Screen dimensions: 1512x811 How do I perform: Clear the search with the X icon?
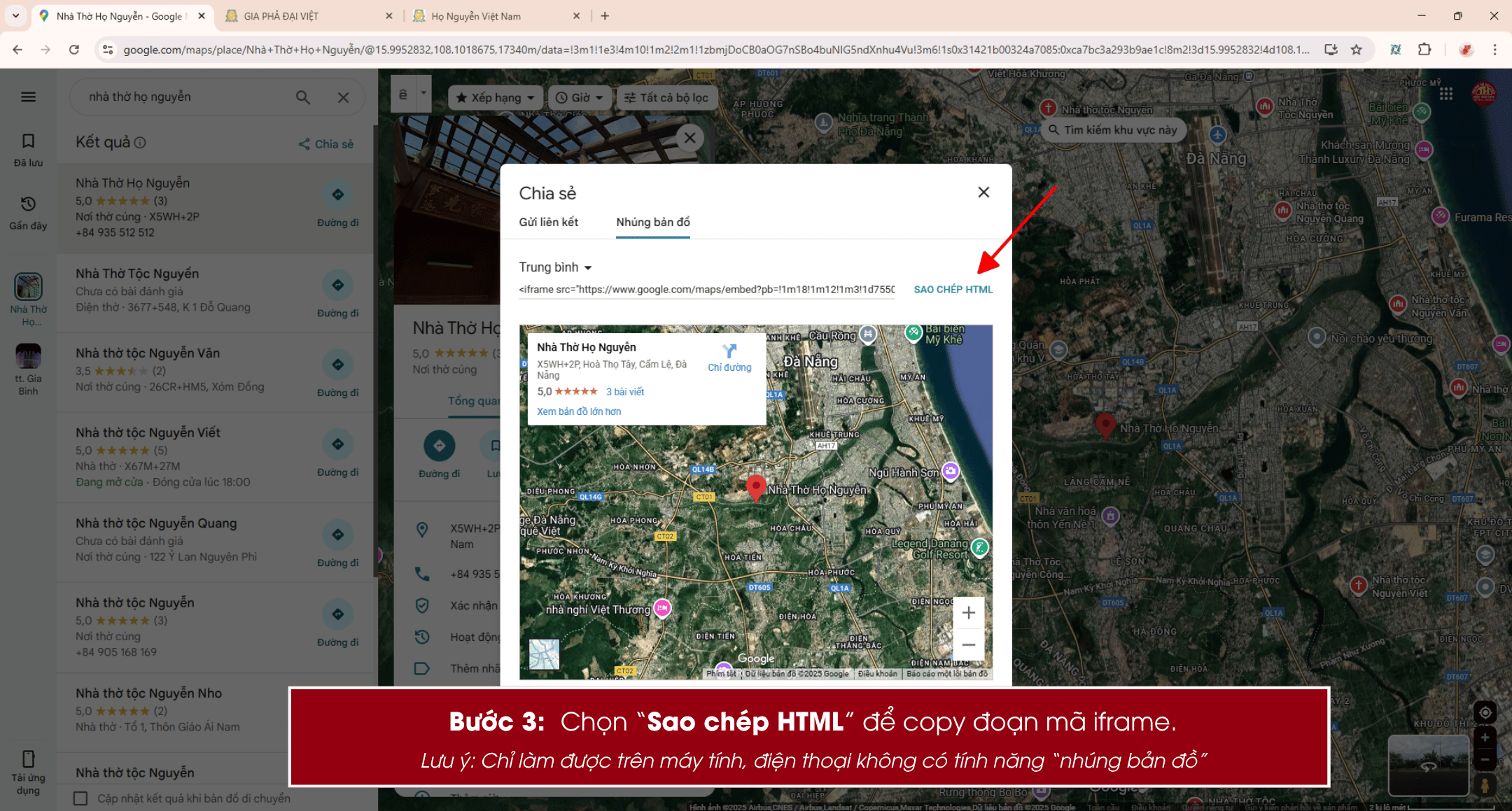click(x=344, y=97)
